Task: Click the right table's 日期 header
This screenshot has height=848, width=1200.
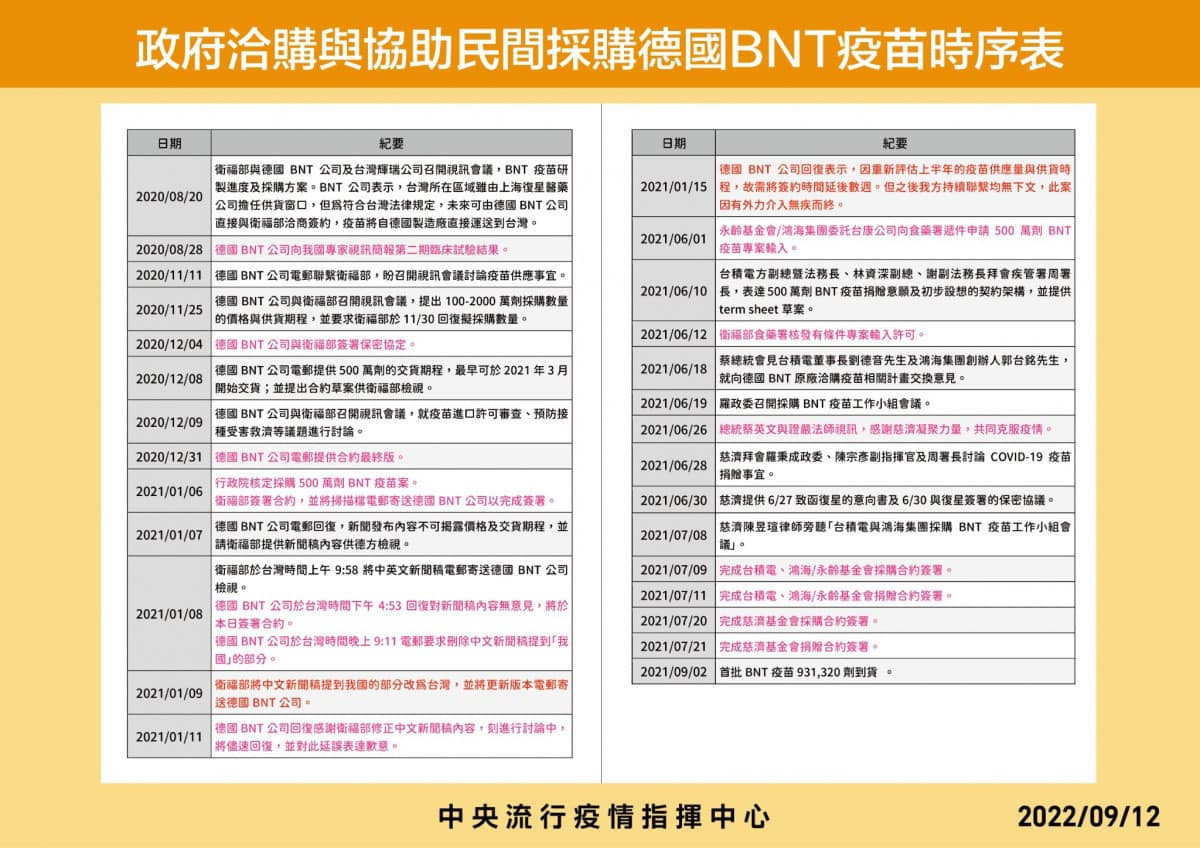Action: 673,143
